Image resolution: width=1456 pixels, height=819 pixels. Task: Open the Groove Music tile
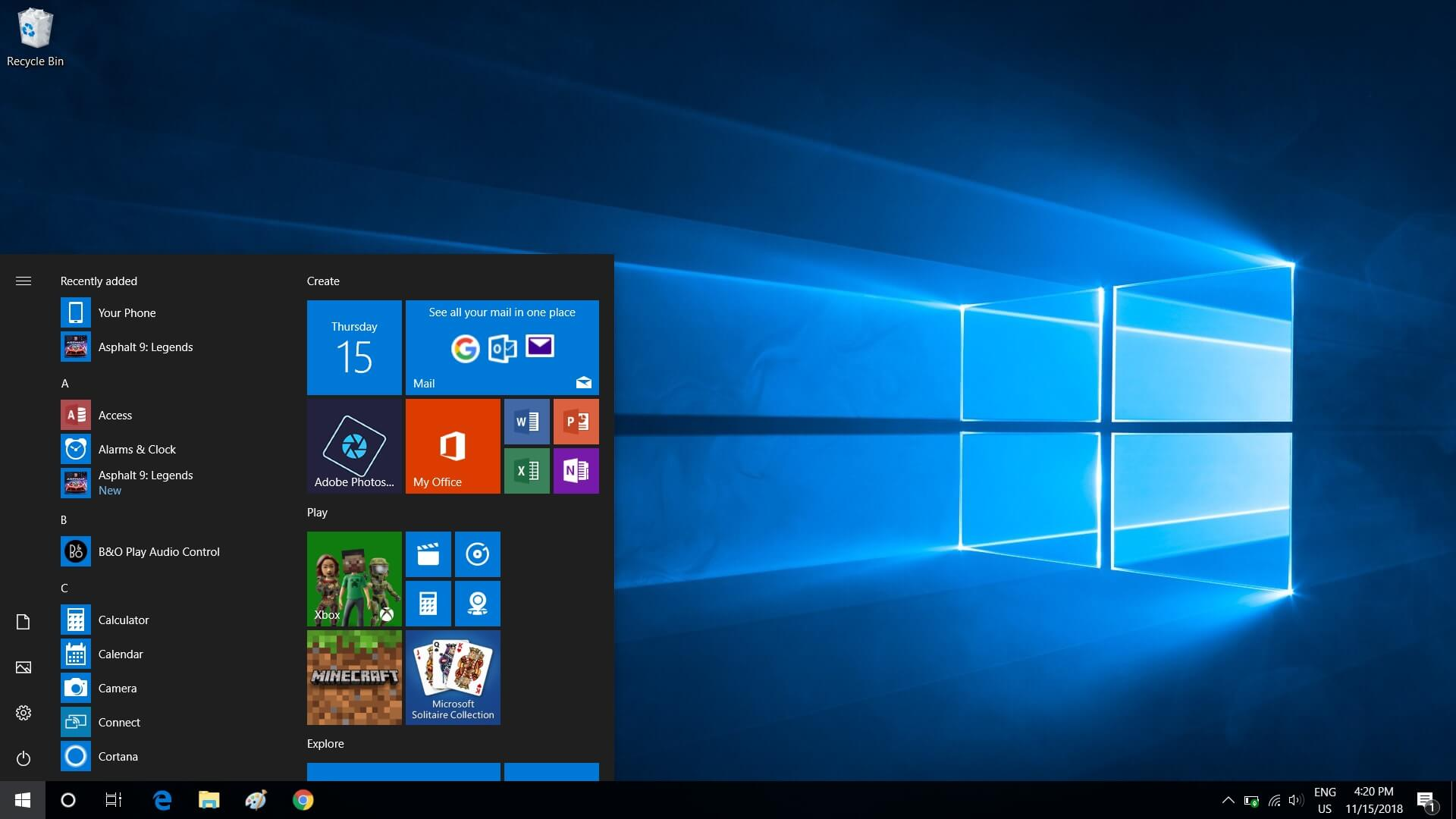tap(478, 554)
